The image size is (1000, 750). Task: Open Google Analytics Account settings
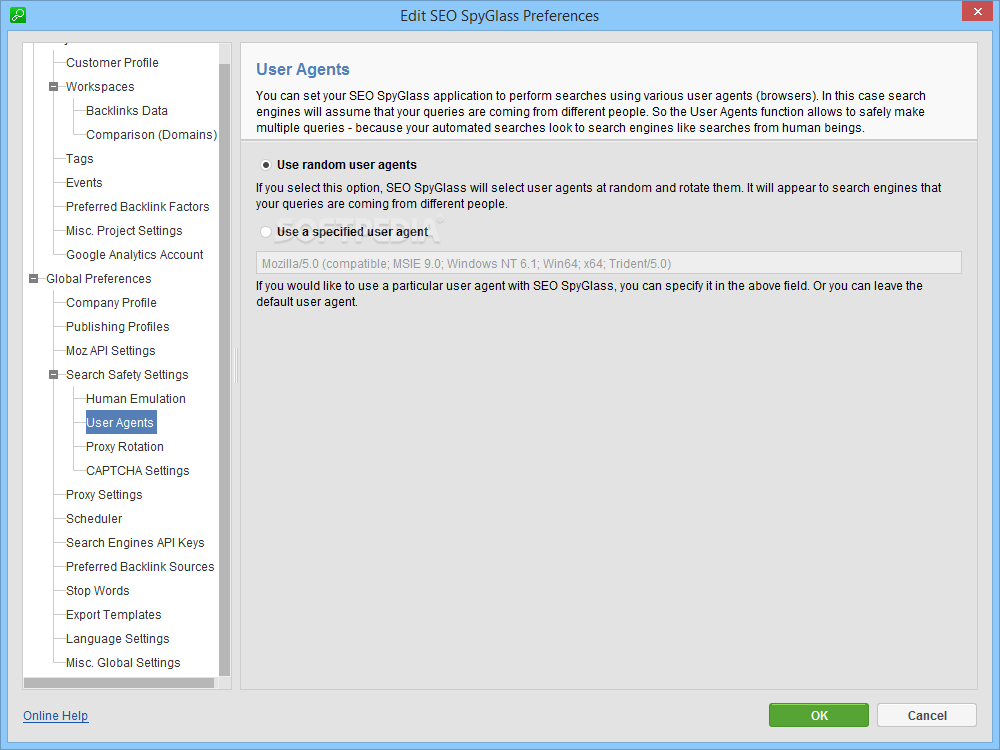click(x=135, y=254)
